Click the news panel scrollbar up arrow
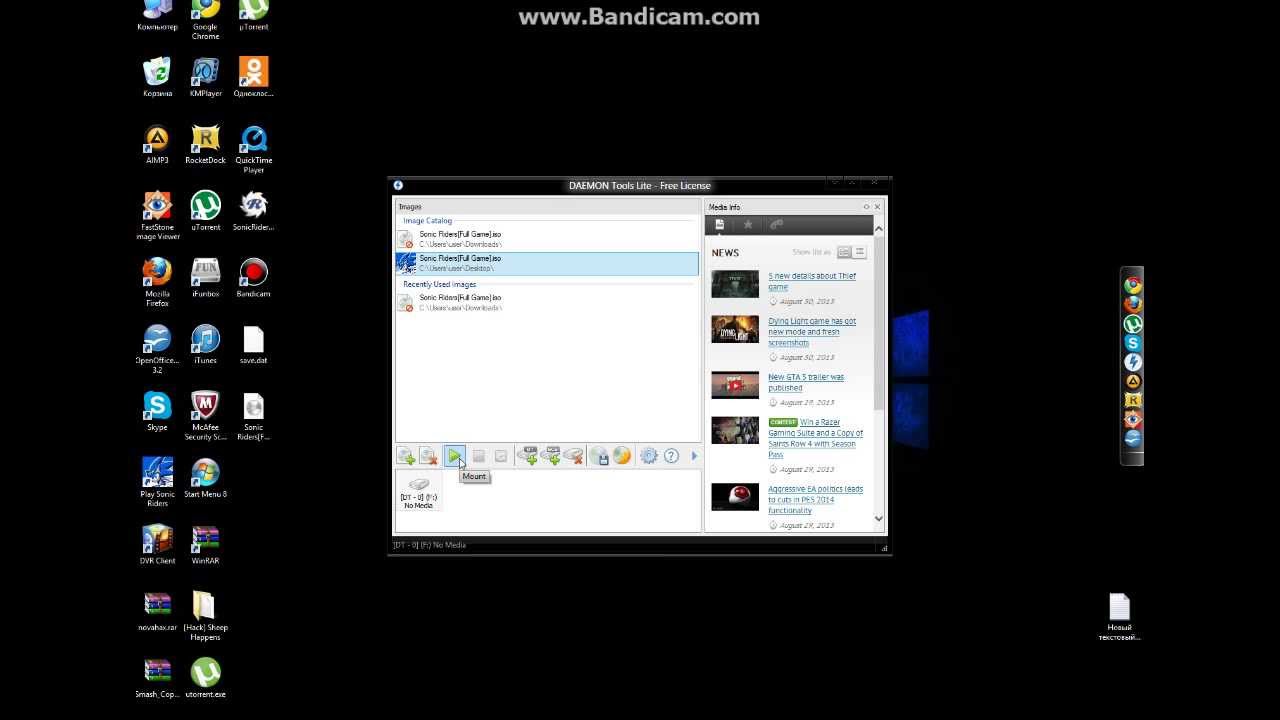This screenshot has width=1280, height=720. (x=879, y=229)
